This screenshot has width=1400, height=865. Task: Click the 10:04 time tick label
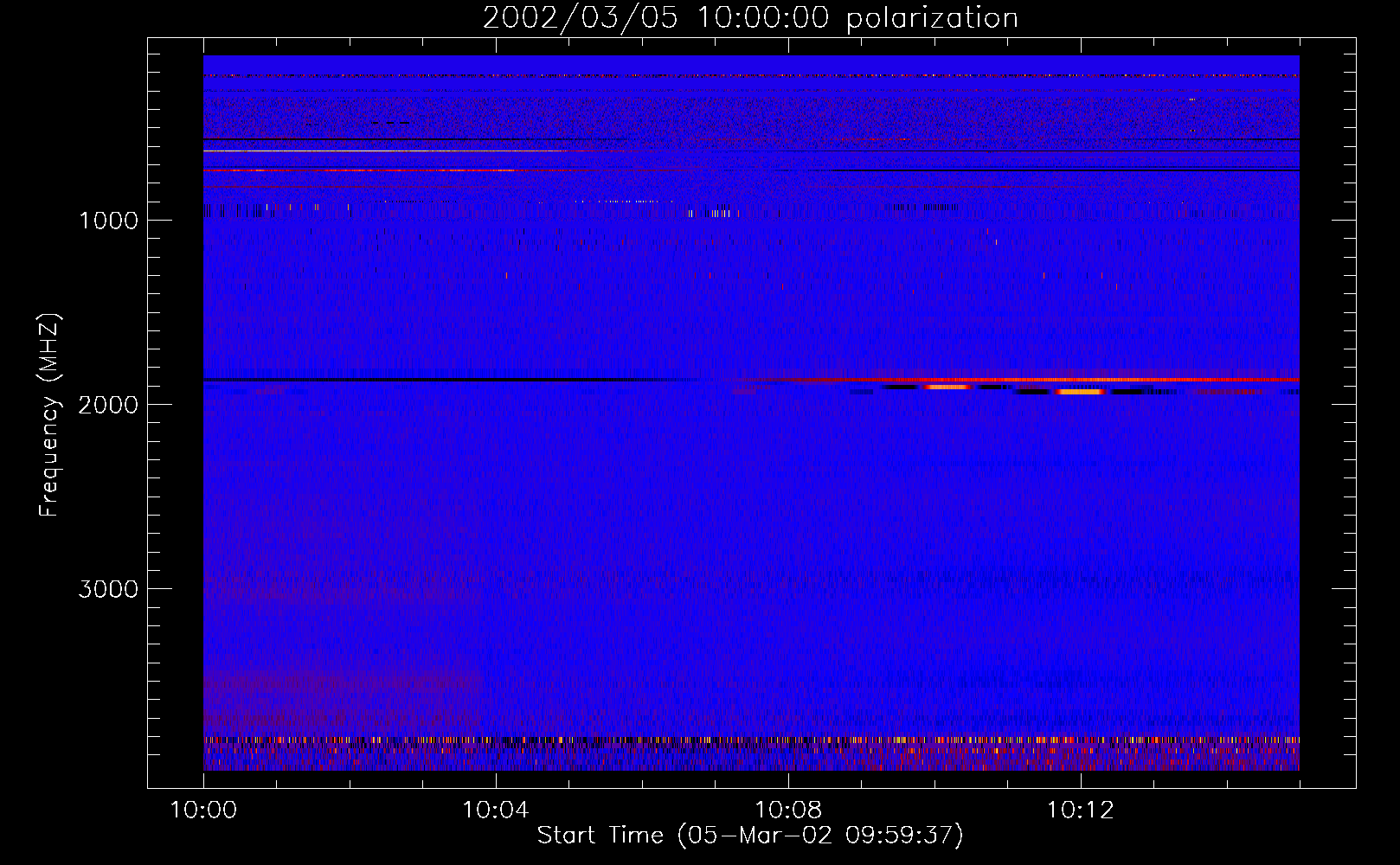coord(496,811)
